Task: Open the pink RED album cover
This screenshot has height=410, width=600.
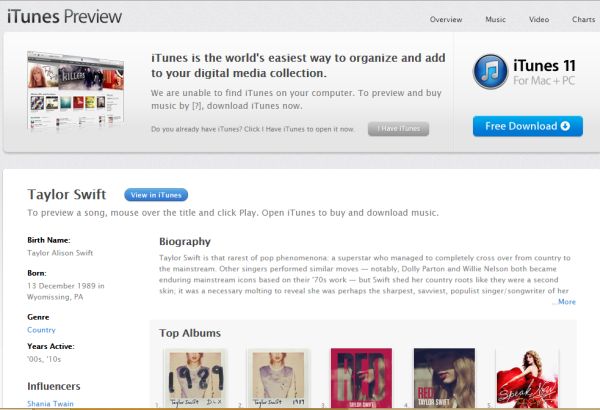Action: (362, 378)
